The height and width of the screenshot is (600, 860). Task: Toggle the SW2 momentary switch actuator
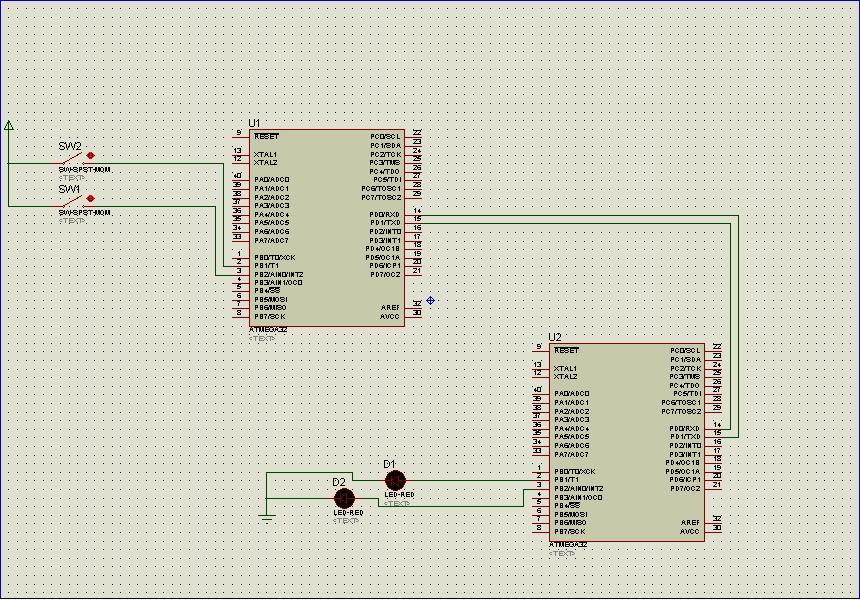pyautogui.click(x=91, y=155)
